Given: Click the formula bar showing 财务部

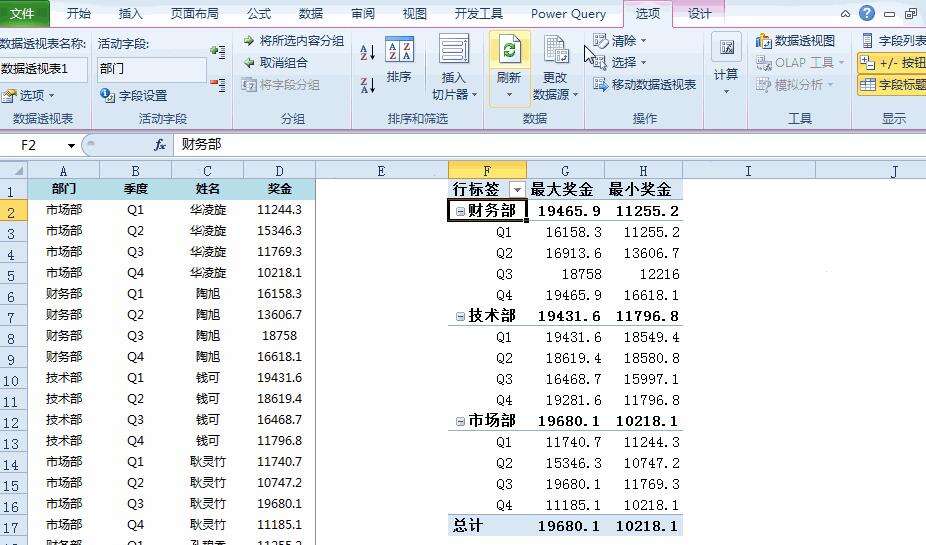Looking at the screenshot, I should [549, 145].
